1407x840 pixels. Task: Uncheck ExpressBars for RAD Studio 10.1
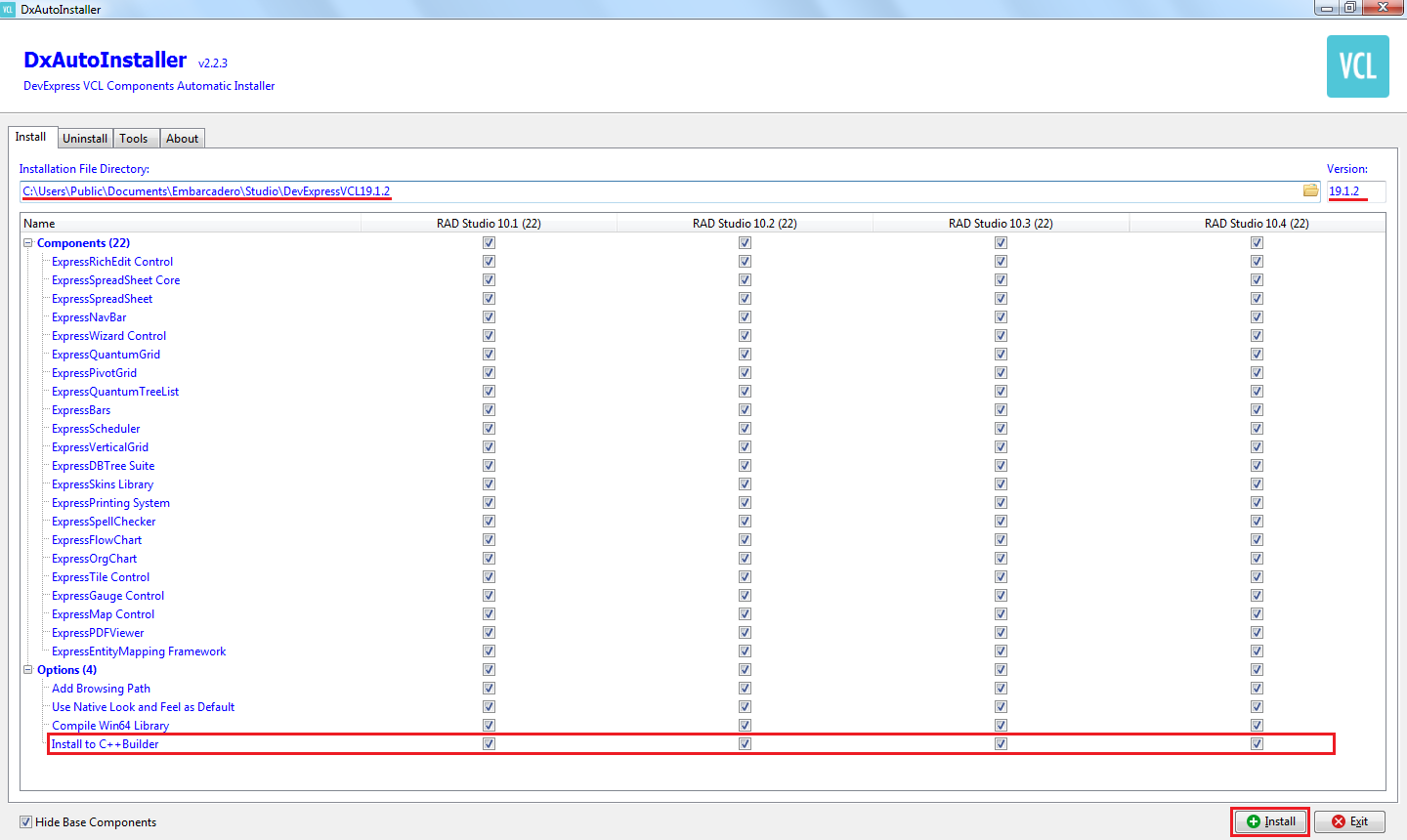pos(489,410)
